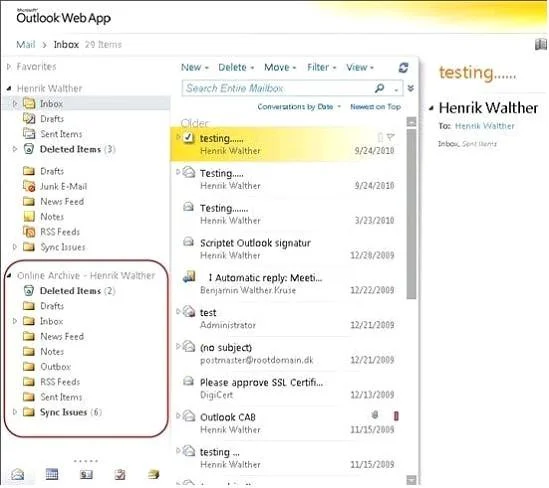Expand advanced search chevron
This screenshot has height=488, width=549.
click(x=411, y=88)
